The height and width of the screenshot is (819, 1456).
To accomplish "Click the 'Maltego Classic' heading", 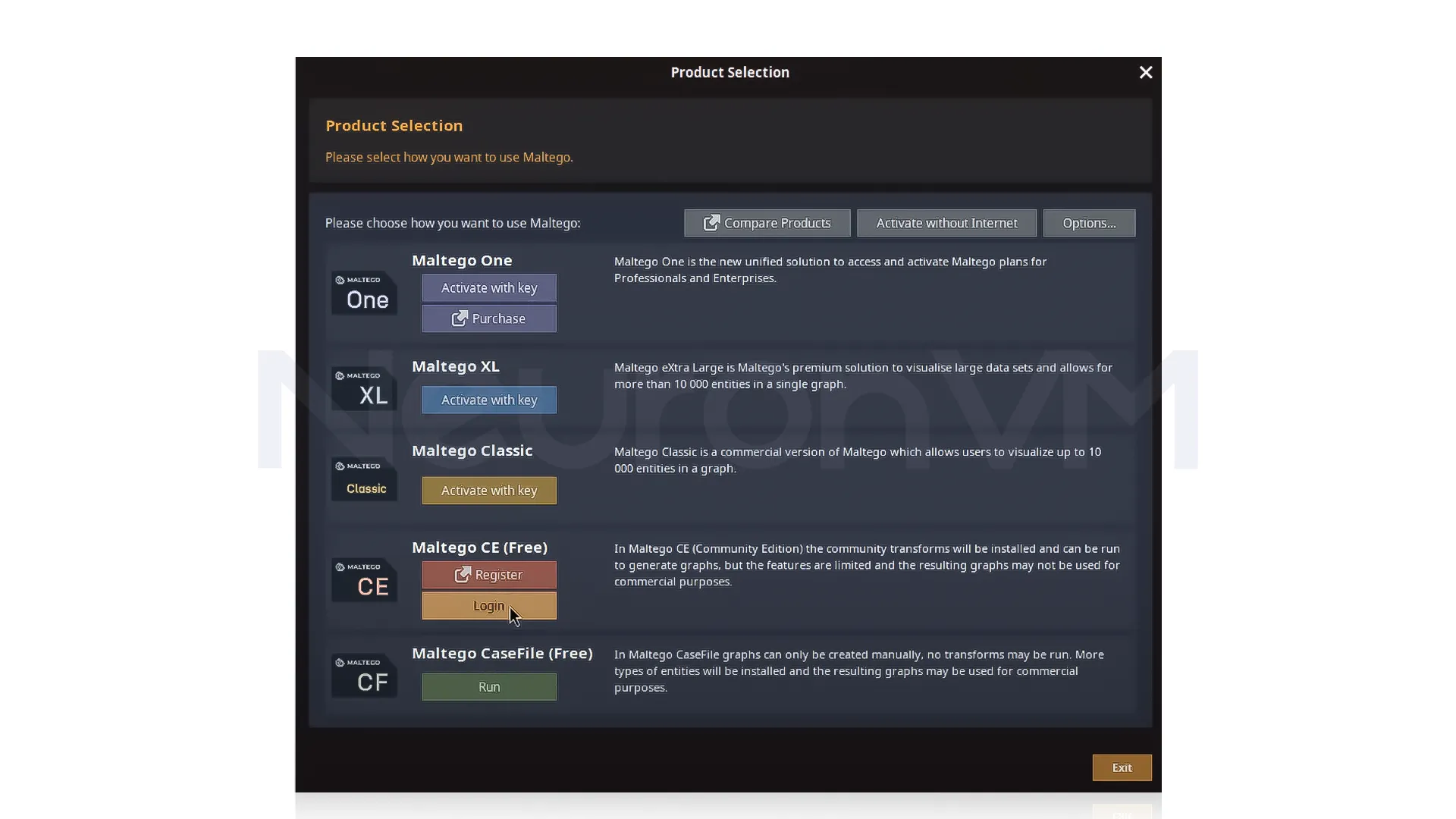I will (472, 450).
